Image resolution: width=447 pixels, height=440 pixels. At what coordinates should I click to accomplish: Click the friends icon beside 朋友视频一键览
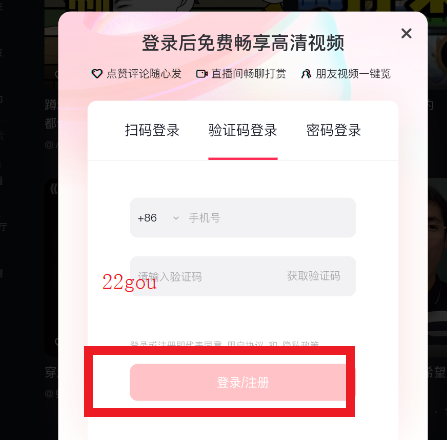point(306,74)
